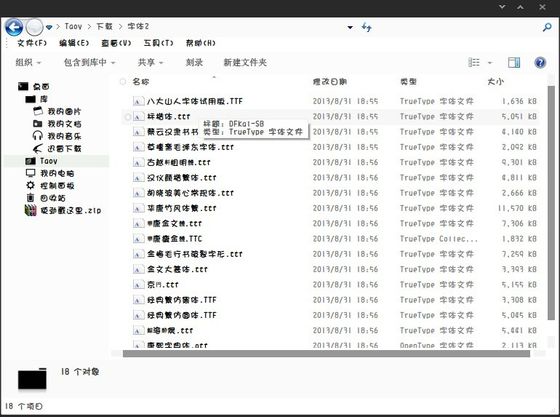Toggle the preview pane icon
This screenshot has width=560, height=417.
point(514,62)
